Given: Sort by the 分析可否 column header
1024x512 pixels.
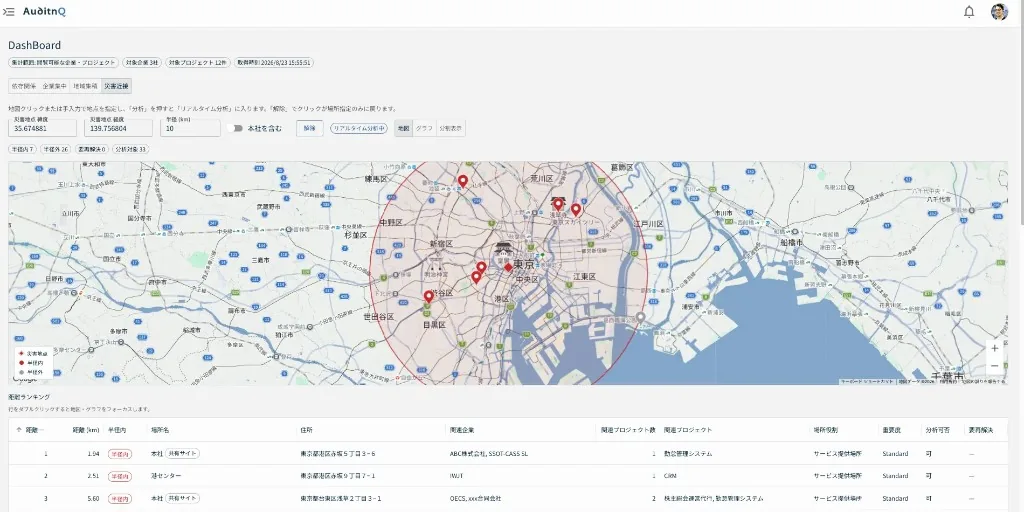Looking at the screenshot, I should tap(937, 430).
